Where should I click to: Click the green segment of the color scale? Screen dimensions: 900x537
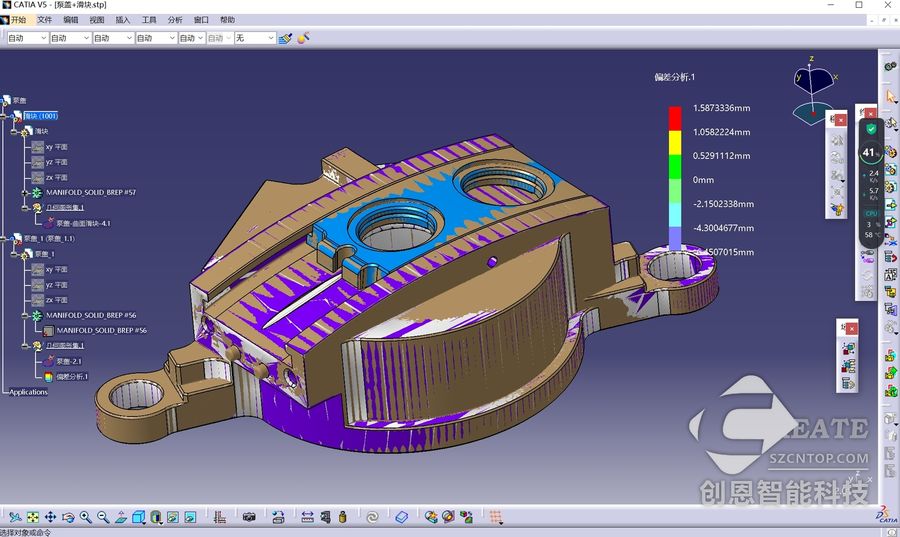click(x=675, y=166)
